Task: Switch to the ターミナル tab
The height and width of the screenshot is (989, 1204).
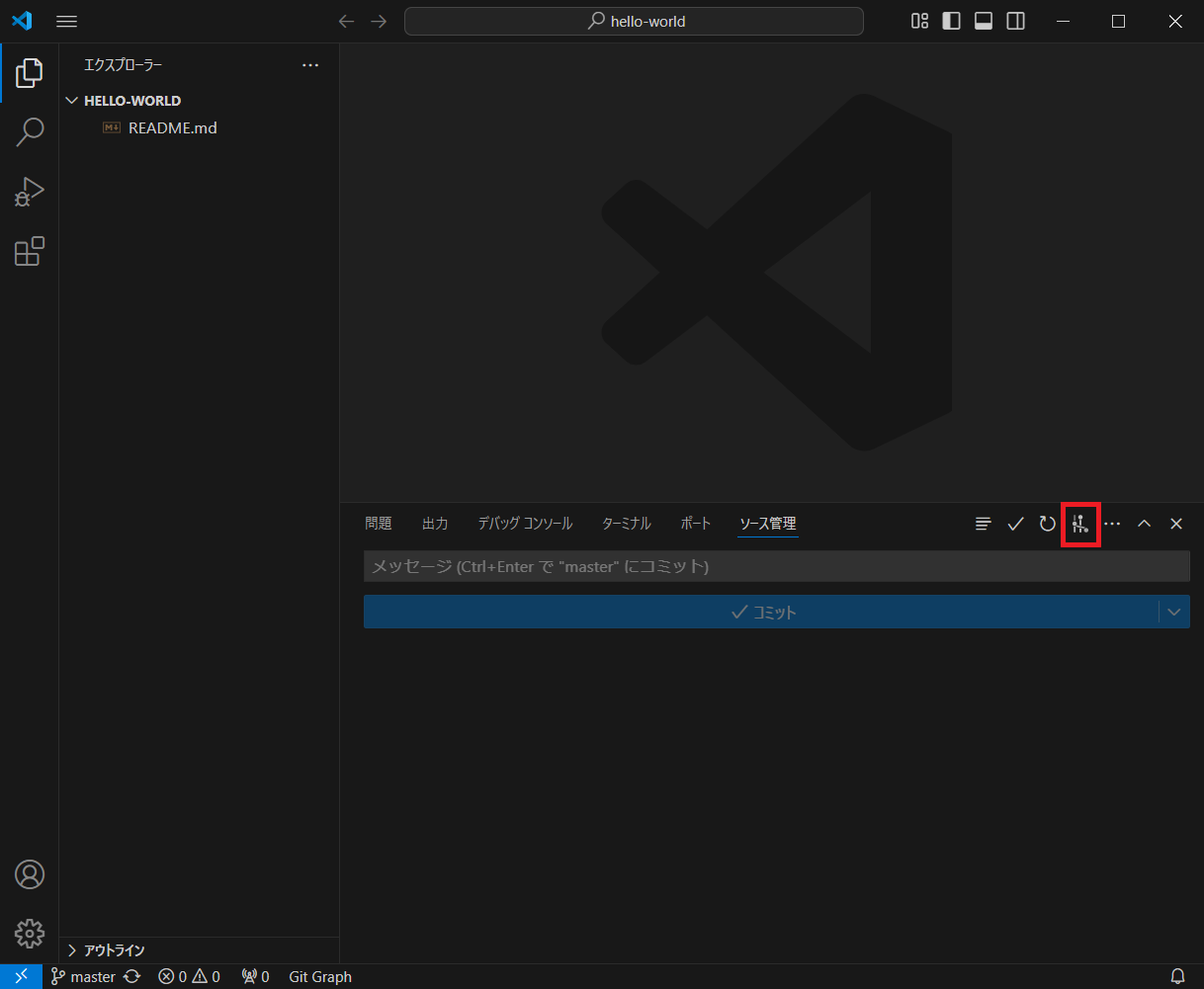Action: pos(626,524)
